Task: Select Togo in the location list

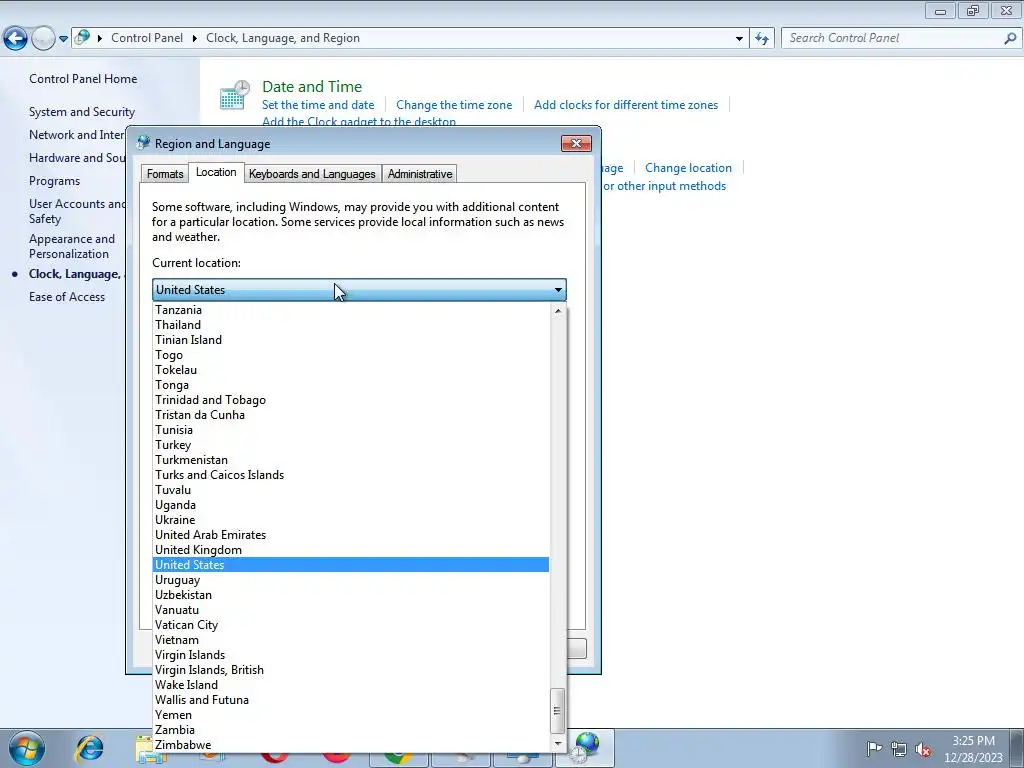Action: coord(351,355)
